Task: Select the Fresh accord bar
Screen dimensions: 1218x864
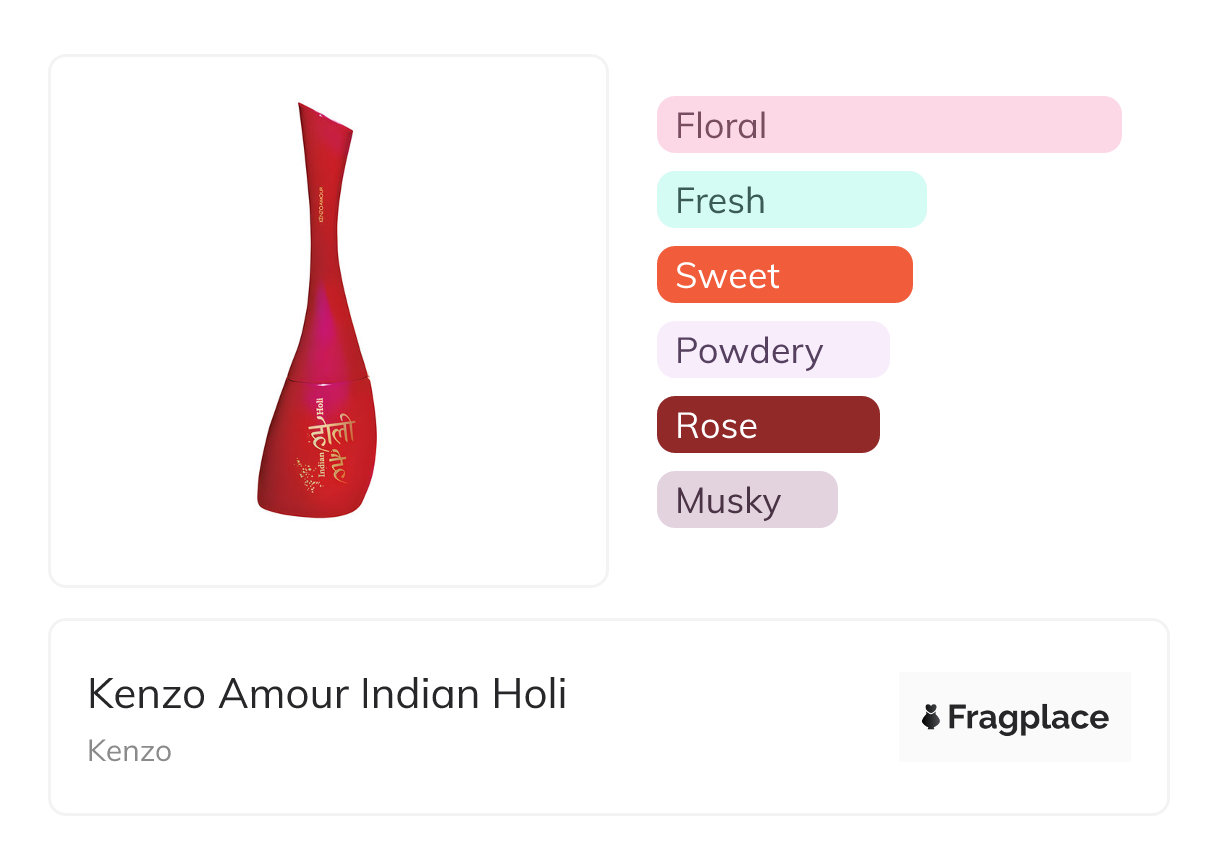Action: [792, 200]
